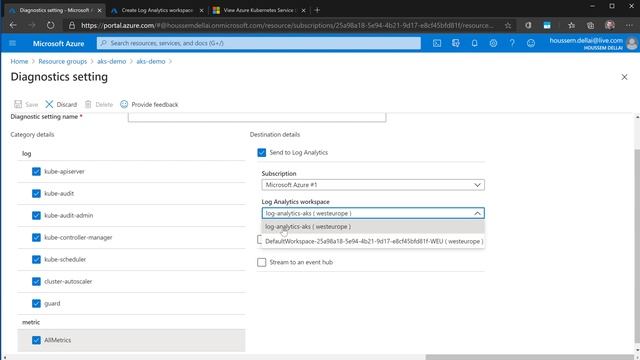640x360 pixels.
Task: Go forward in the browser
Action: point(31,25)
